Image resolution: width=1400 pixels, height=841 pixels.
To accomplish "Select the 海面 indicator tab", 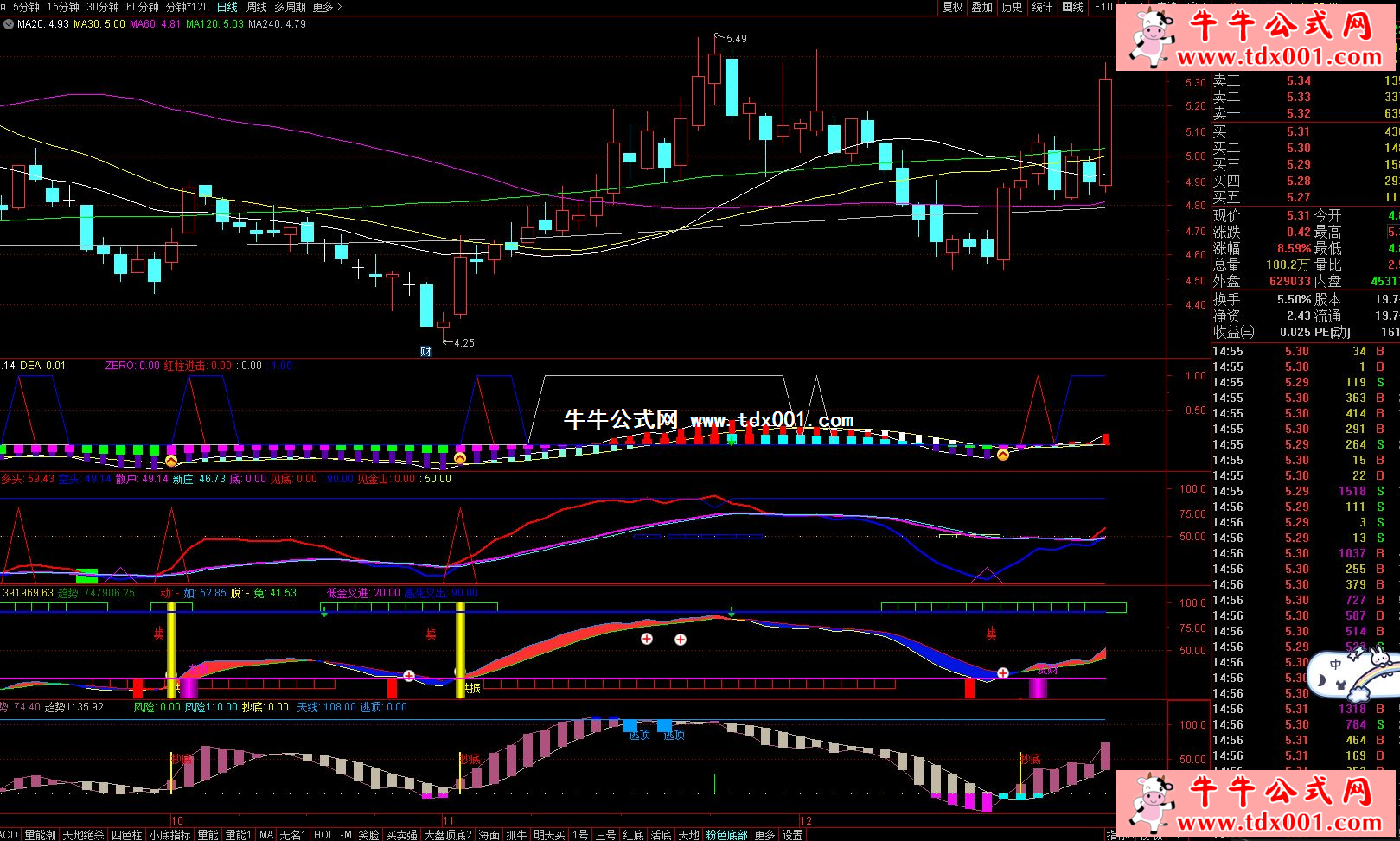I will [489, 835].
